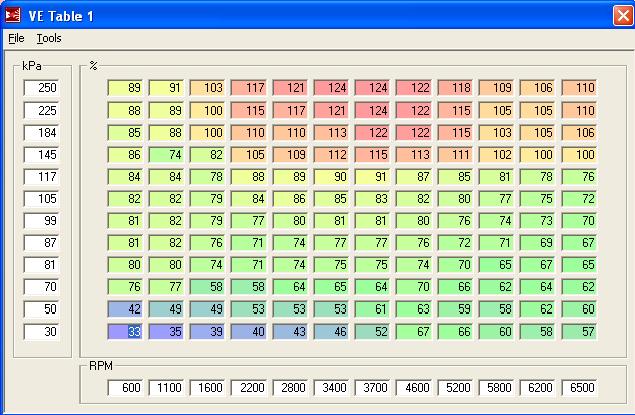Select the 30 kPa bin field
Screen dimensions: 635x415
[x=42, y=332]
